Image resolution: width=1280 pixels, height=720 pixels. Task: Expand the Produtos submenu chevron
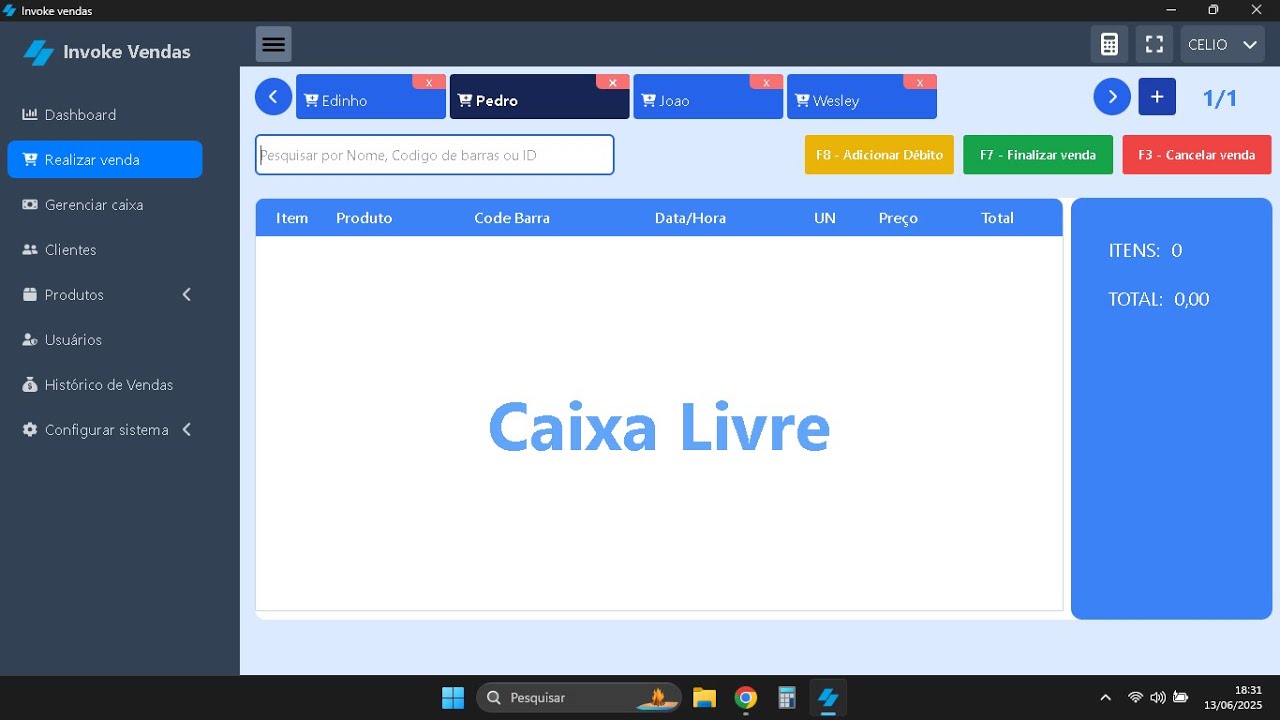pos(186,295)
